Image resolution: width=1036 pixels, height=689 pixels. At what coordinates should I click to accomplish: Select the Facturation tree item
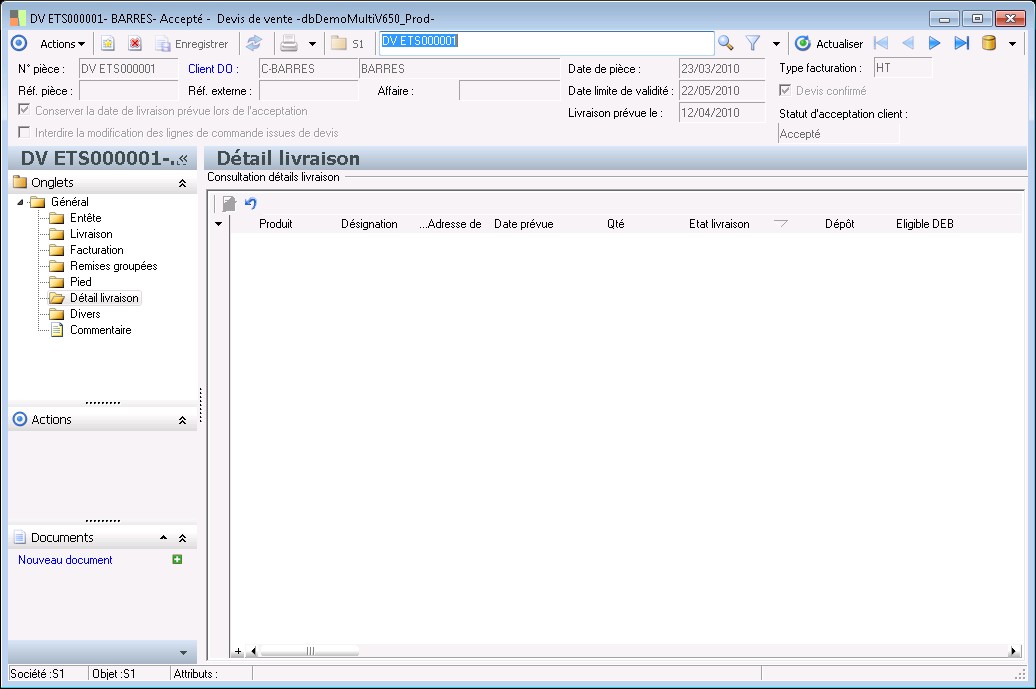tap(96, 250)
